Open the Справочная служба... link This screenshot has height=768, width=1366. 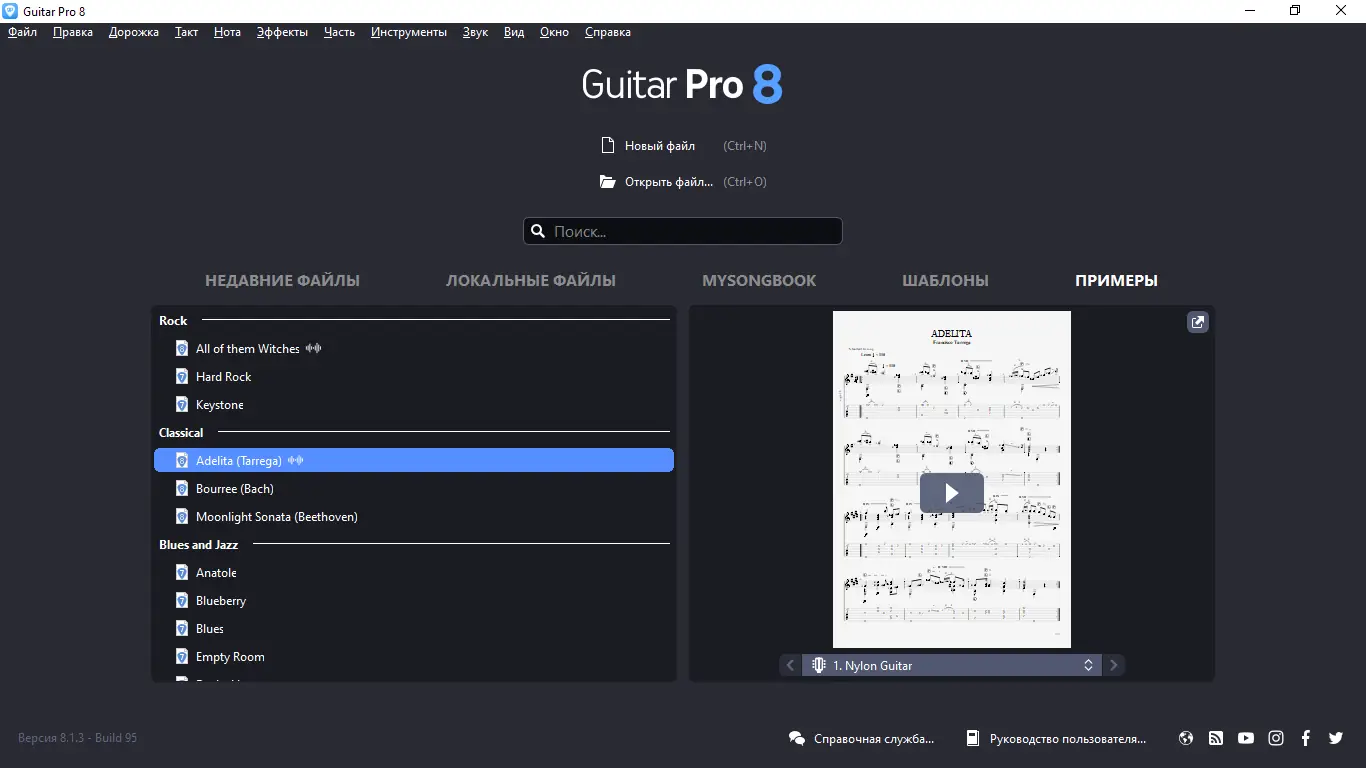(x=874, y=739)
